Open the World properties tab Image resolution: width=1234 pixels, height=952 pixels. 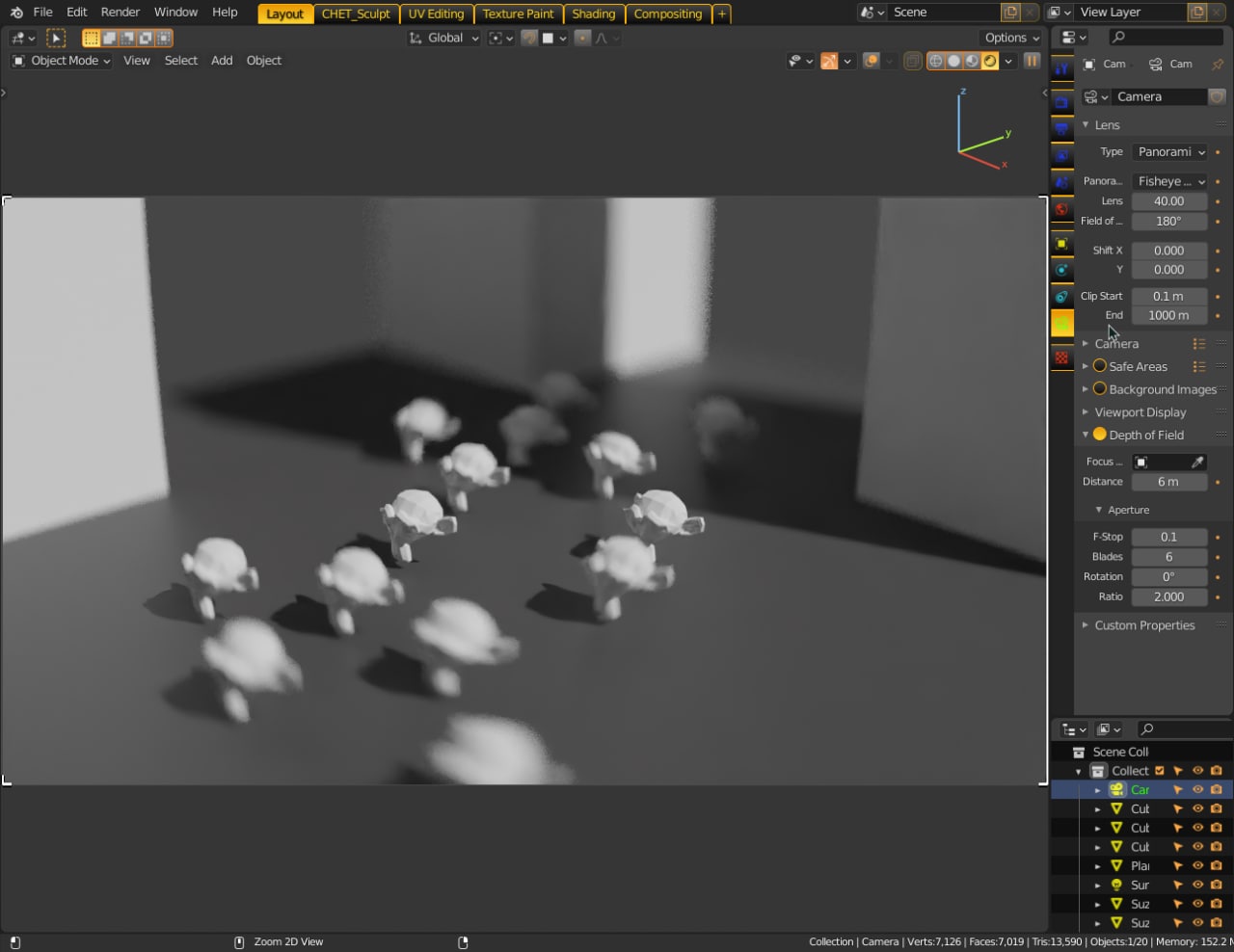[1061, 209]
